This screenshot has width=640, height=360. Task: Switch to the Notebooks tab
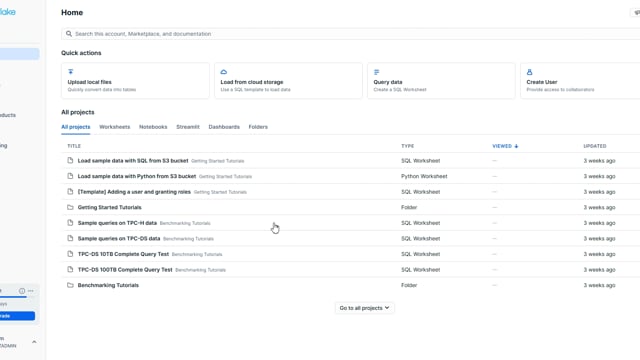153,127
